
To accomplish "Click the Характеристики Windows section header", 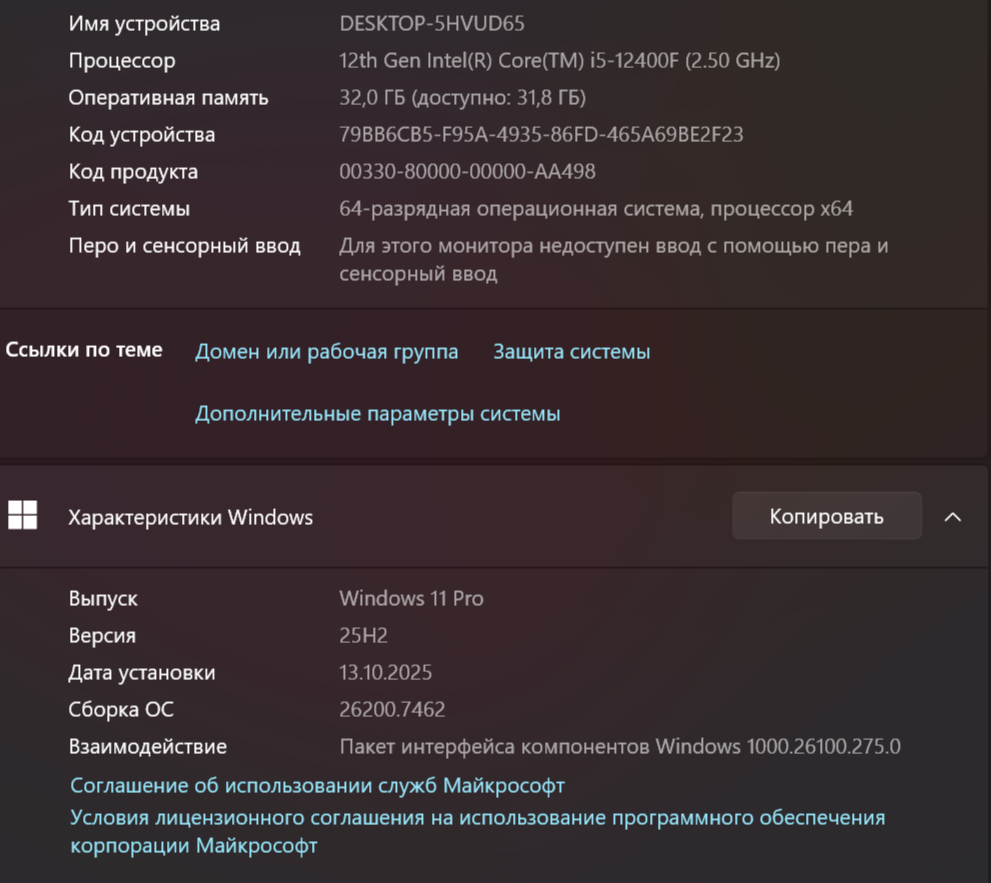I will click(190, 517).
